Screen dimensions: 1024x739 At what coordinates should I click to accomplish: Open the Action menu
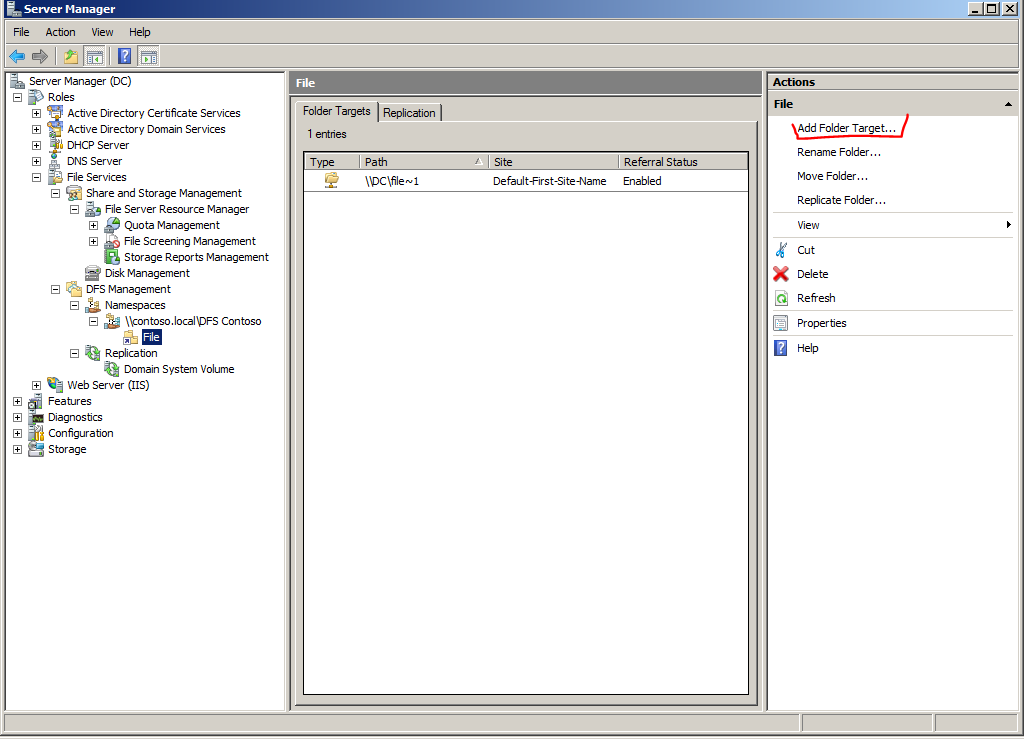point(60,32)
